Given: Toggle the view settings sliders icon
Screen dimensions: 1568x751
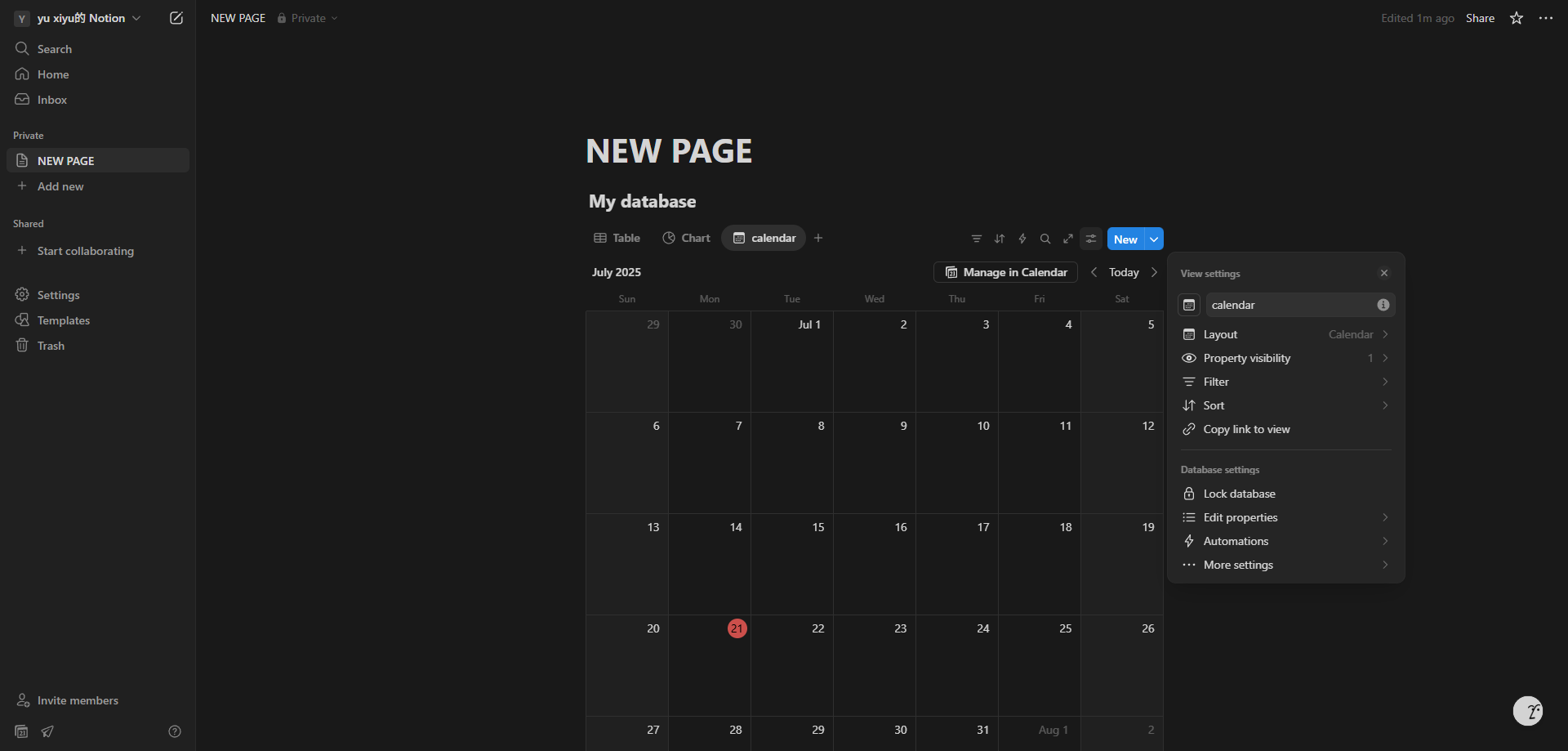Looking at the screenshot, I should [x=1091, y=239].
